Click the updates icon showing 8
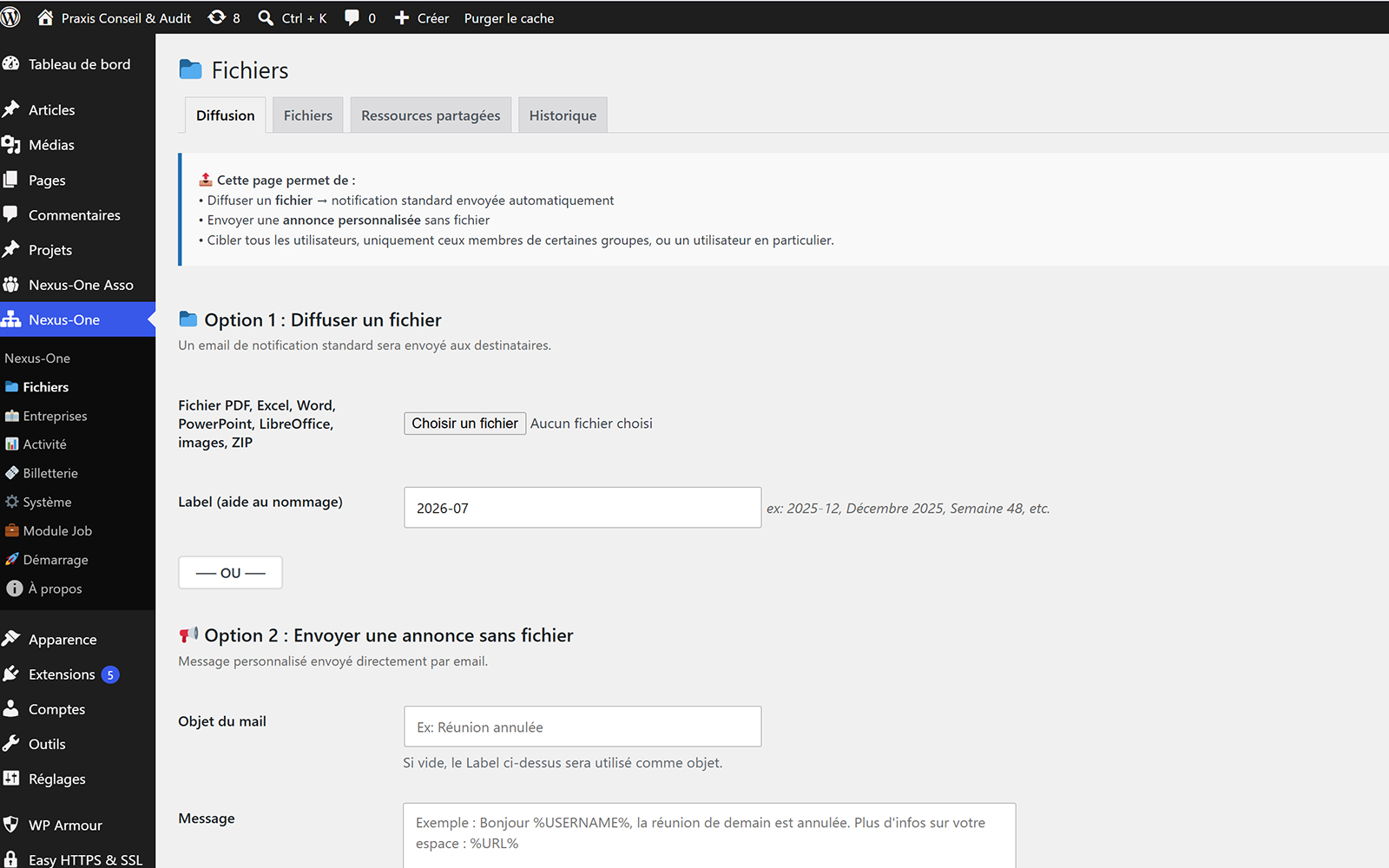Viewport: 1389px width, 868px height. coord(217,17)
